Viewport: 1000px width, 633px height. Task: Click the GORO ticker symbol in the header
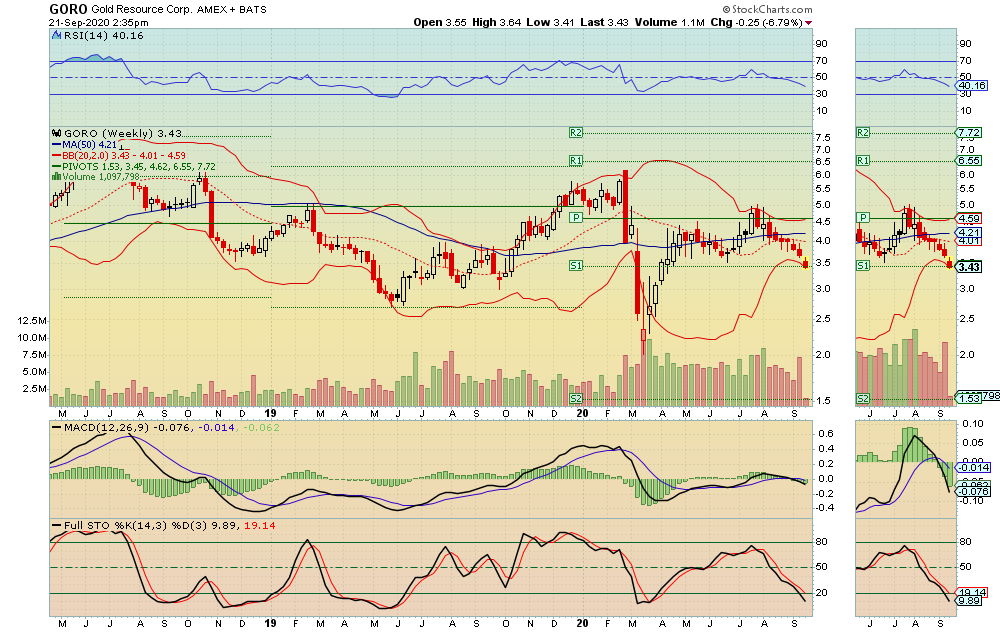[x=68, y=9]
